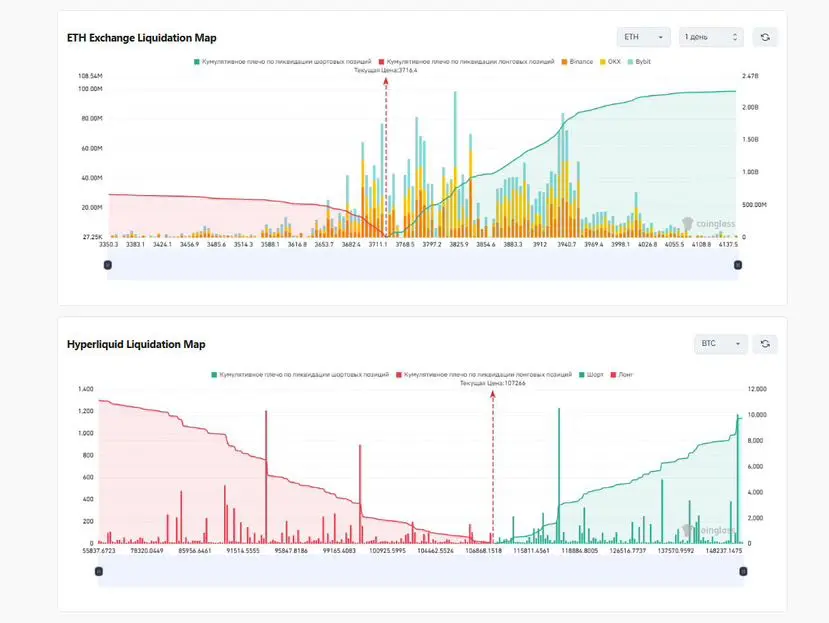The height and width of the screenshot is (623, 829).
Task: Select the 'Текущая Цена:107266' label
Action: (493, 383)
